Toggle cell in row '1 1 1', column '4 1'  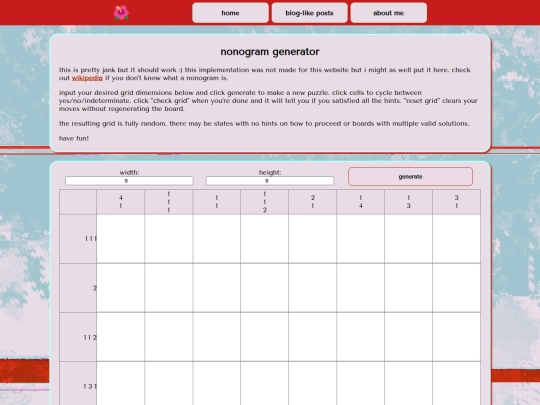click(121, 239)
